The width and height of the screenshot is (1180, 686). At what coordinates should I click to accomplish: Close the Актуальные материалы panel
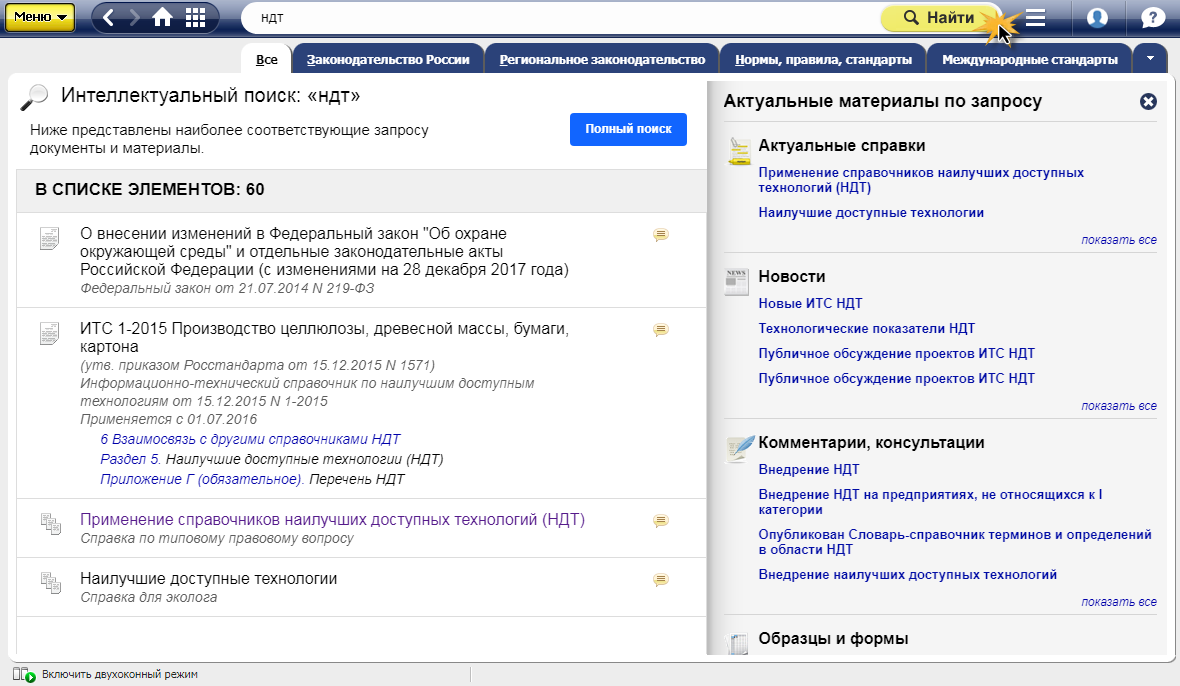1148,101
